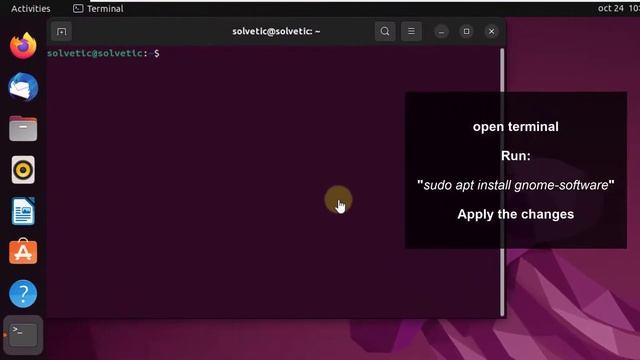Click the date and time in top bar
This screenshot has height=360, width=640.
(618, 8)
